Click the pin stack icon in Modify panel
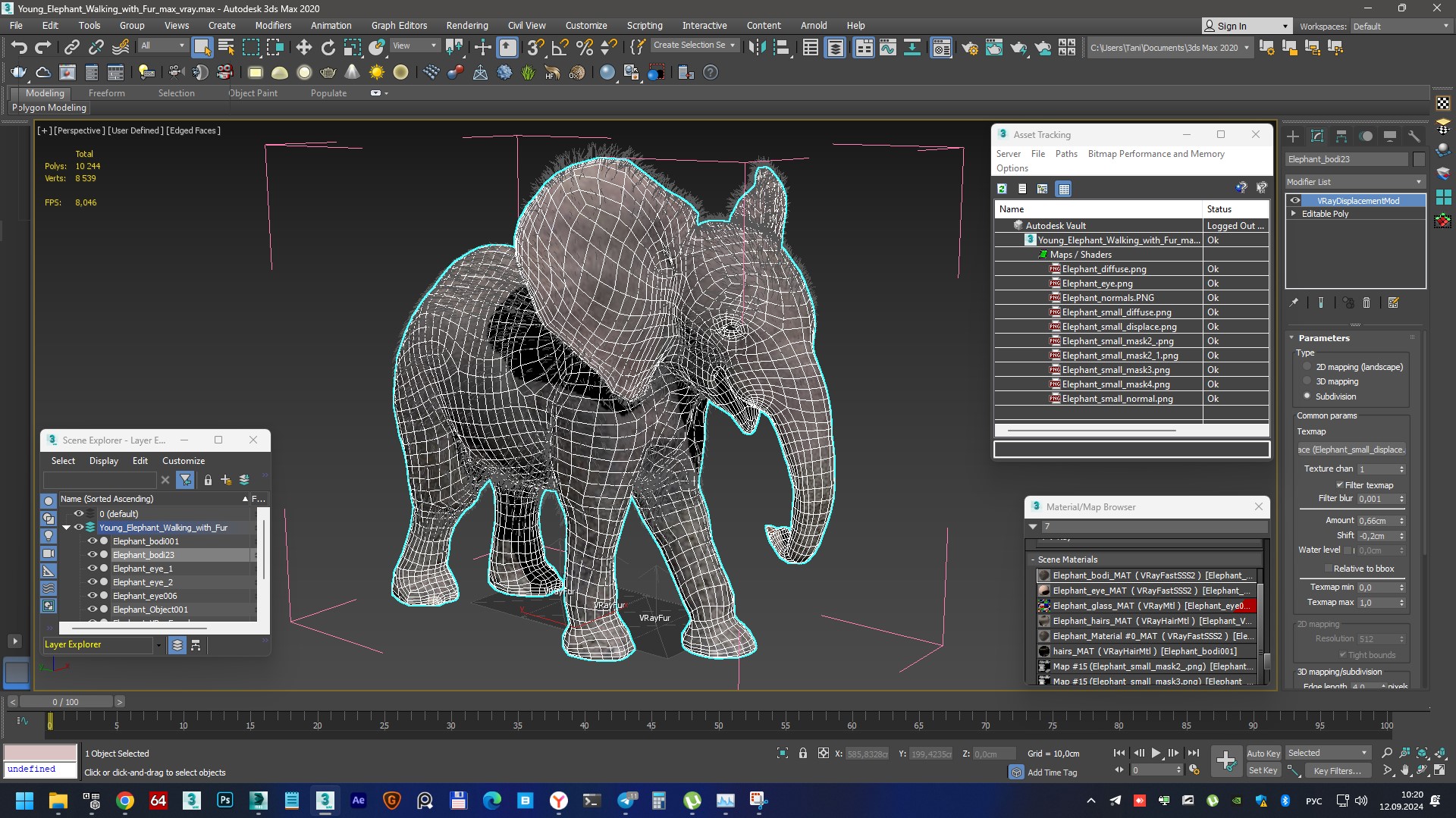The height and width of the screenshot is (818, 1456). coord(1294,302)
